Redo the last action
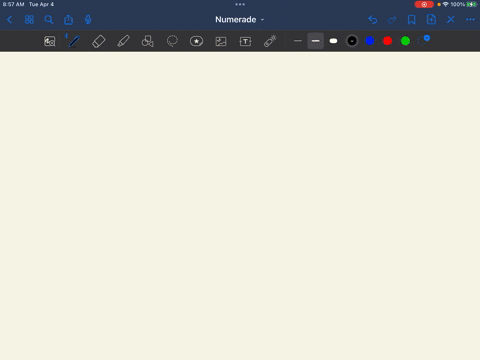The width and height of the screenshot is (480, 360). [x=392, y=20]
